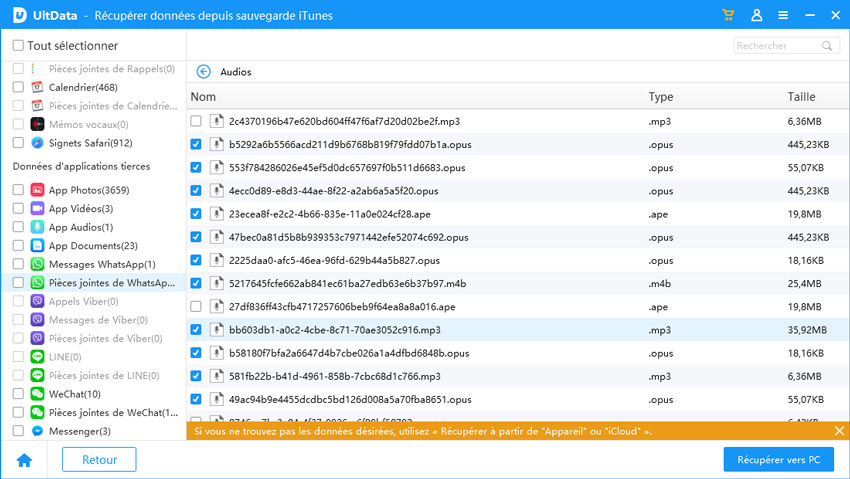Open the user account icon
Image resolution: width=850 pixels, height=479 pixels.
[756, 15]
